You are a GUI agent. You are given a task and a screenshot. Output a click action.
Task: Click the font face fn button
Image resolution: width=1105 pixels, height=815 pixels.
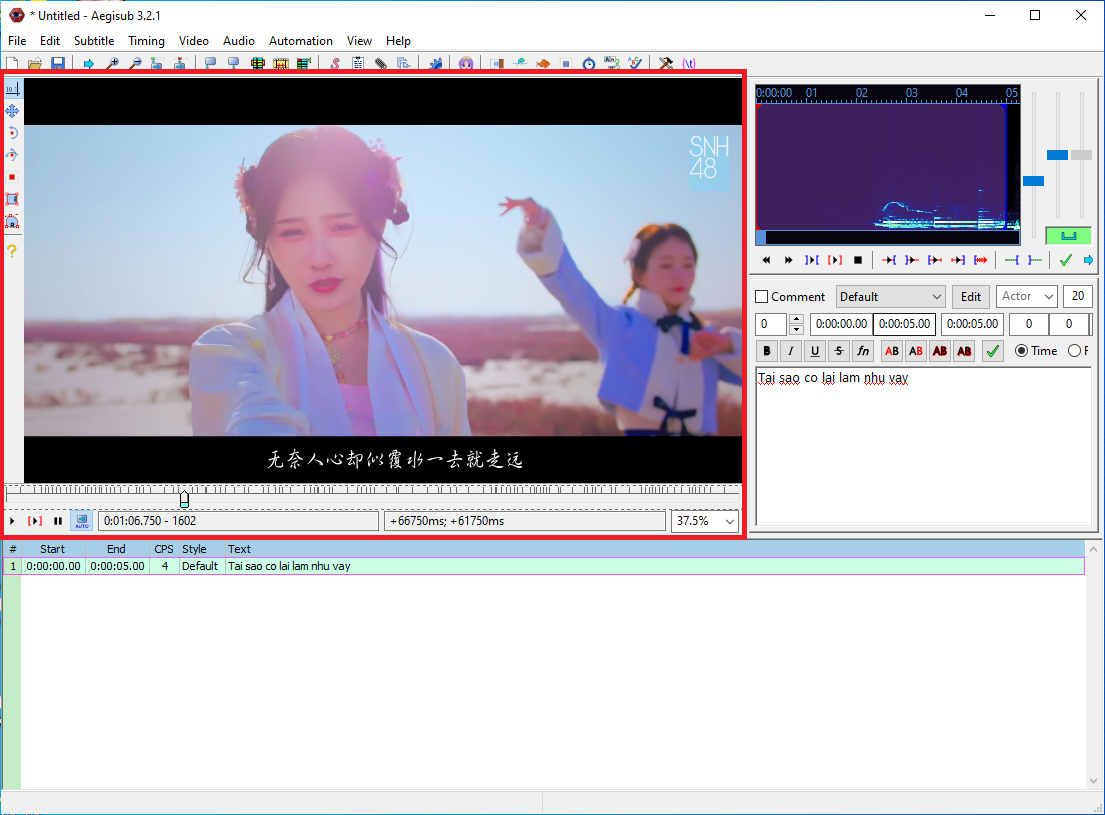pyautogui.click(x=863, y=351)
